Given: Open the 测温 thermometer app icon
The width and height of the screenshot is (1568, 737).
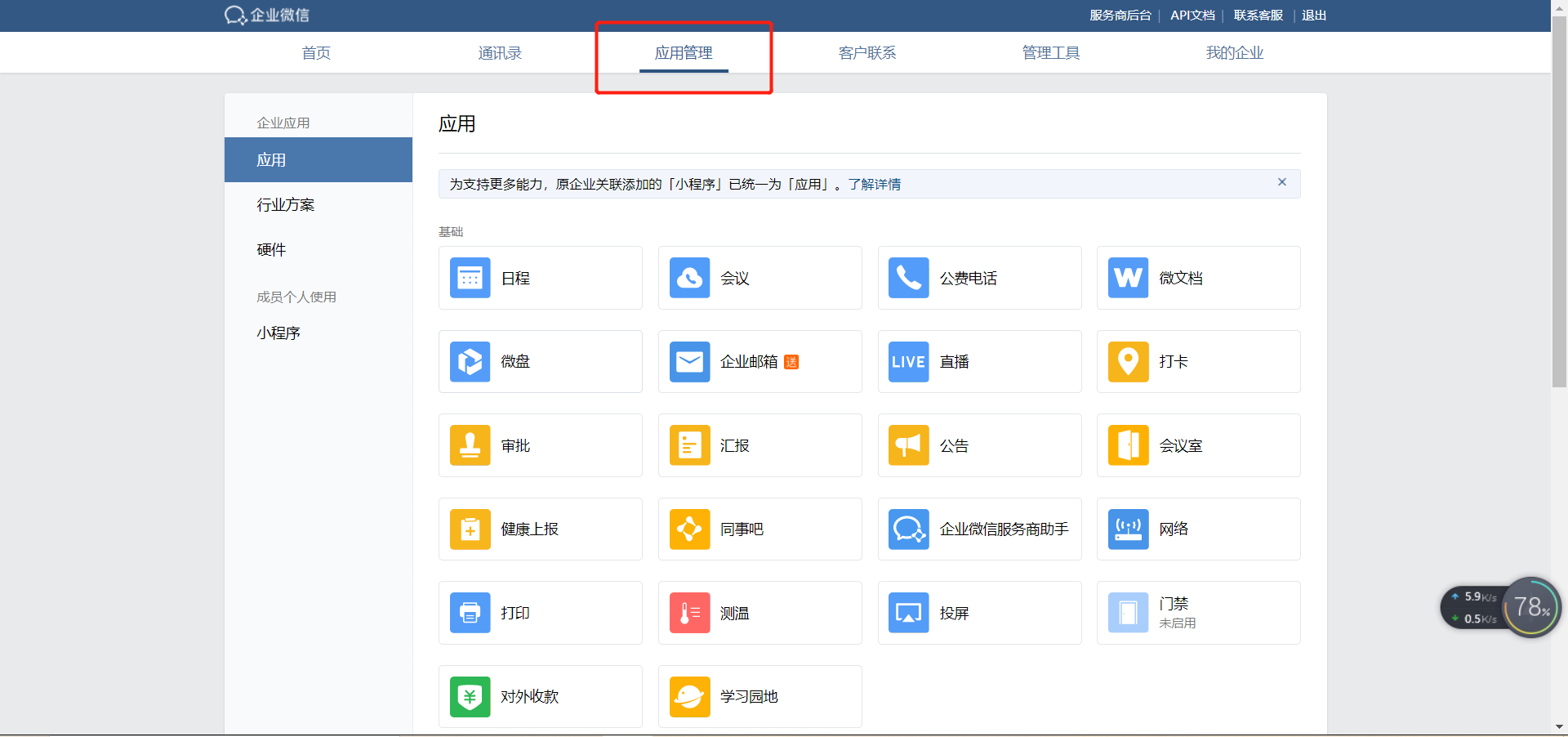Looking at the screenshot, I should coord(690,613).
